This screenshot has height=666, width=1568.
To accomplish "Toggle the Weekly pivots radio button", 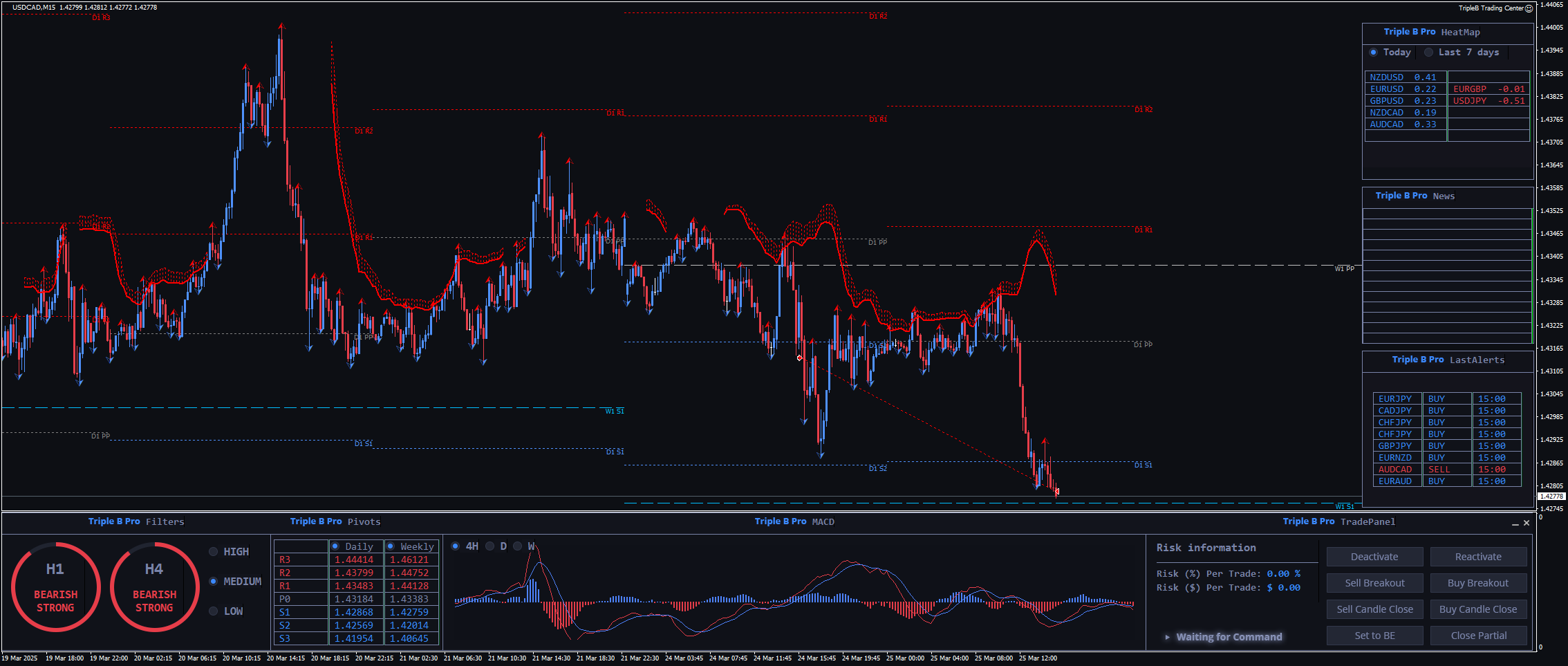I will 391,546.
